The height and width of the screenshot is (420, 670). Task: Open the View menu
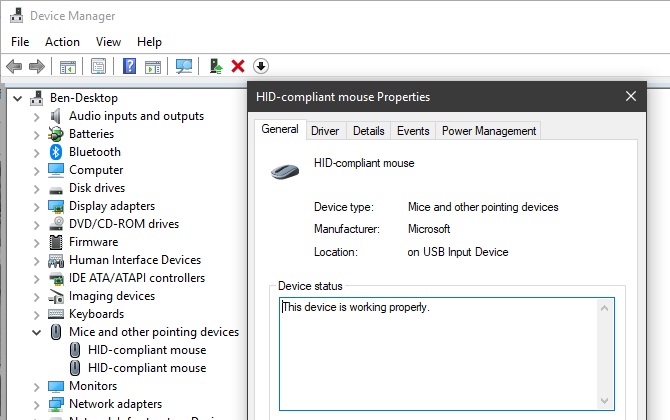[108, 42]
